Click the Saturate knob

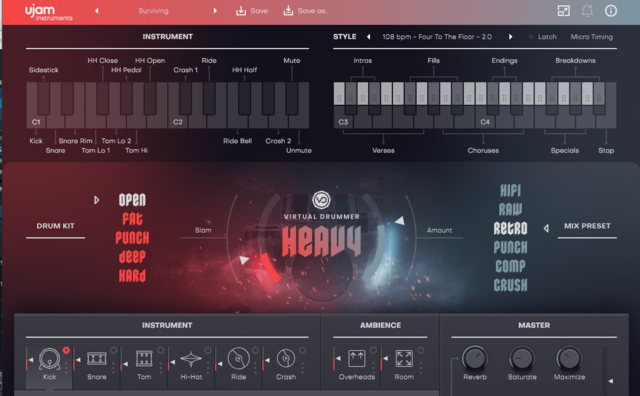(522, 358)
